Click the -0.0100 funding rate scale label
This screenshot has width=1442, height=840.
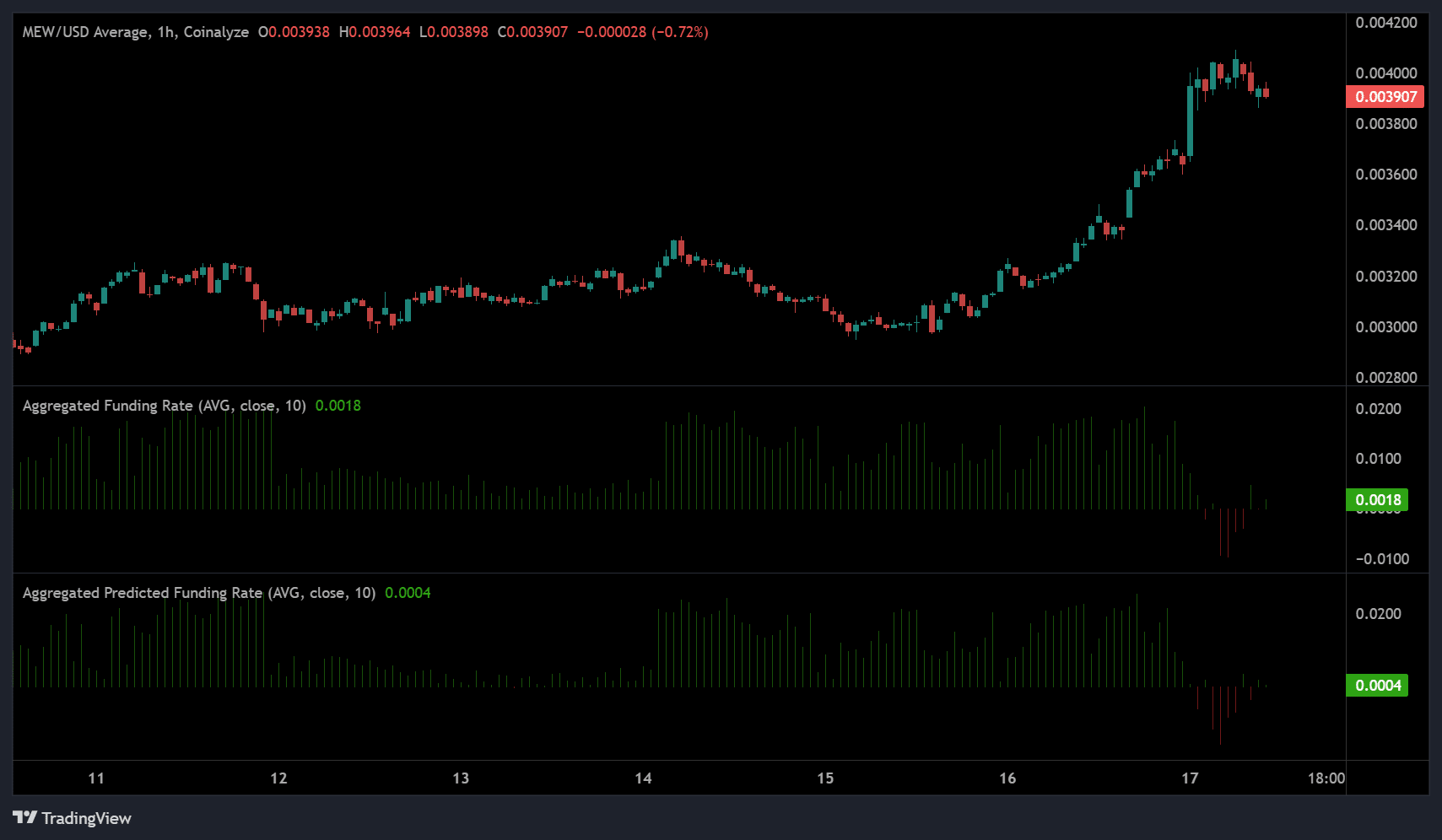[x=1382, y=559]
